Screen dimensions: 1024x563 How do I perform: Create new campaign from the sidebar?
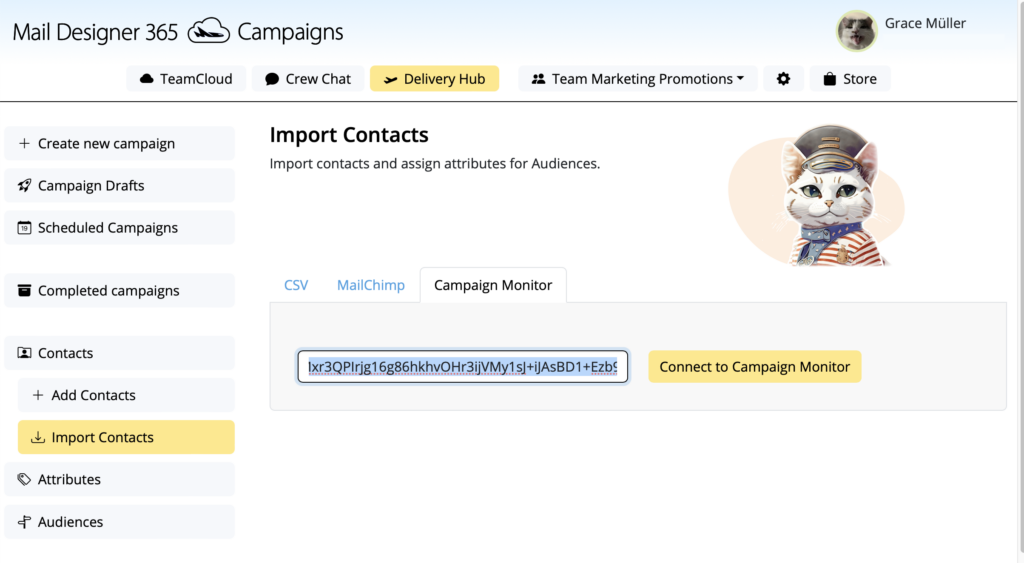point(120,143)
